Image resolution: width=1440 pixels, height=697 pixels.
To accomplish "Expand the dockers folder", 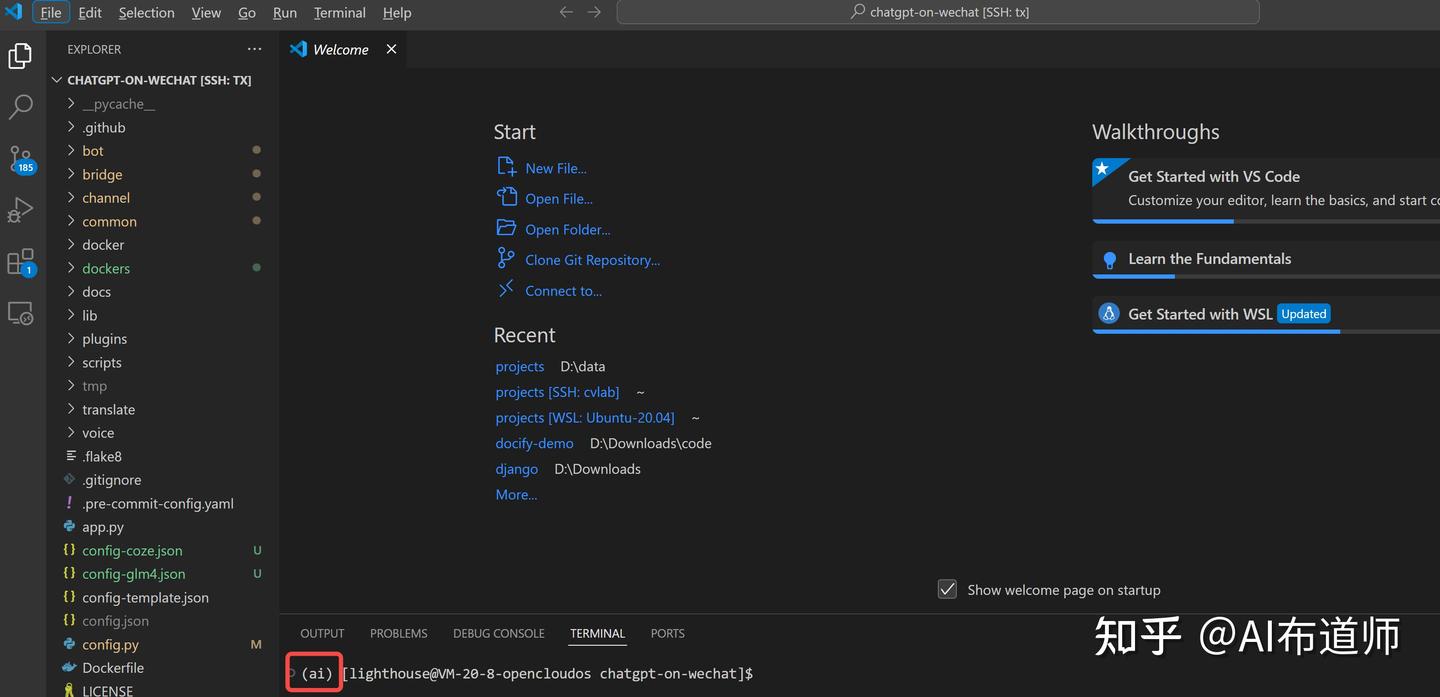I will tap(71, 268).
